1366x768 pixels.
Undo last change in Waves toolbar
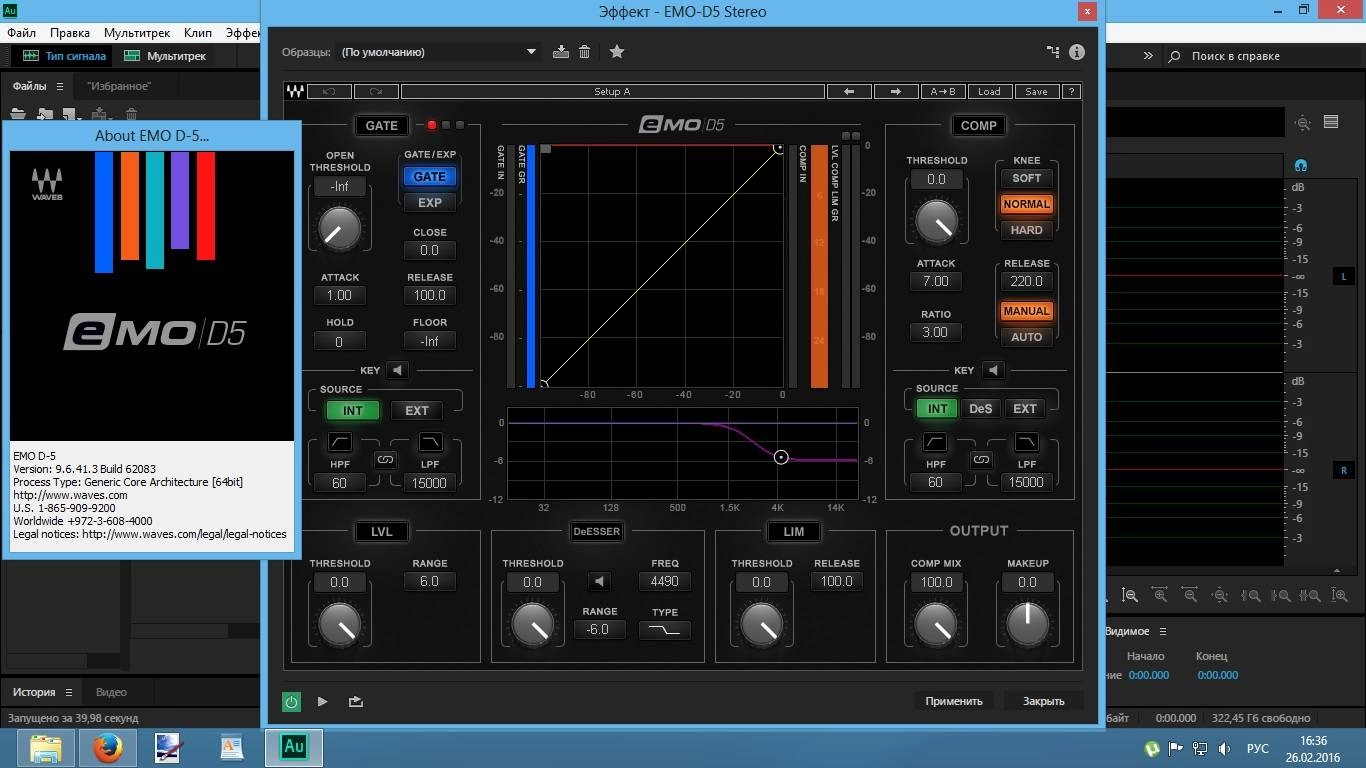point(329,91)
